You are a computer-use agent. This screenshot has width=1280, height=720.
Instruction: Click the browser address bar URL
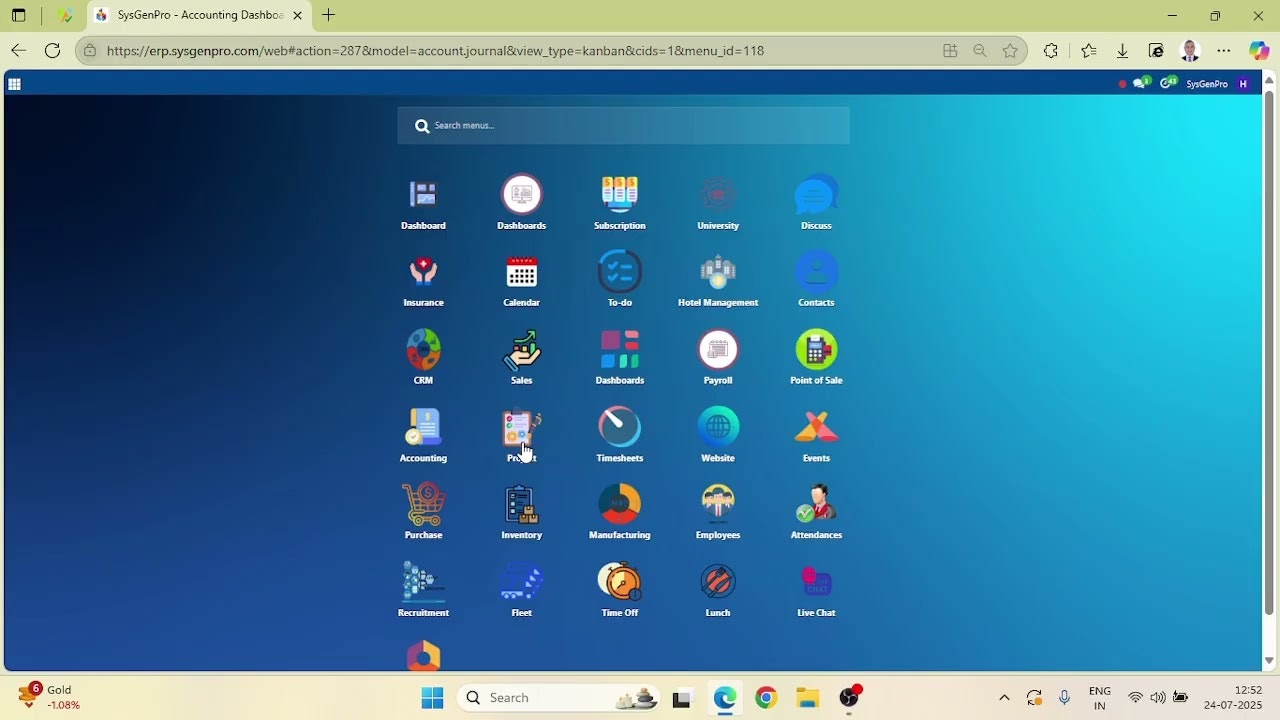[435, 50]
